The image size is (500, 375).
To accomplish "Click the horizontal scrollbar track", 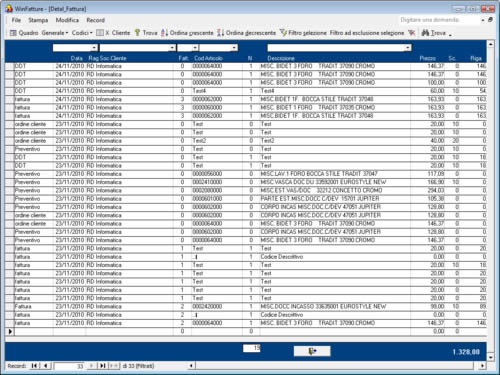I will tap(334, 366).
